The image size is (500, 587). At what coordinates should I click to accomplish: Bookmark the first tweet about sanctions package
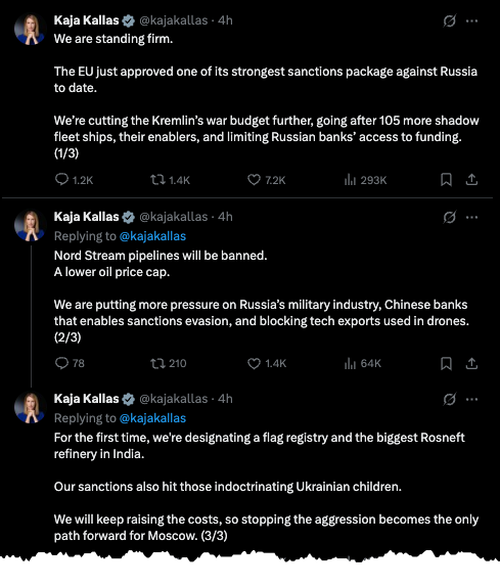tap(446, 180)
